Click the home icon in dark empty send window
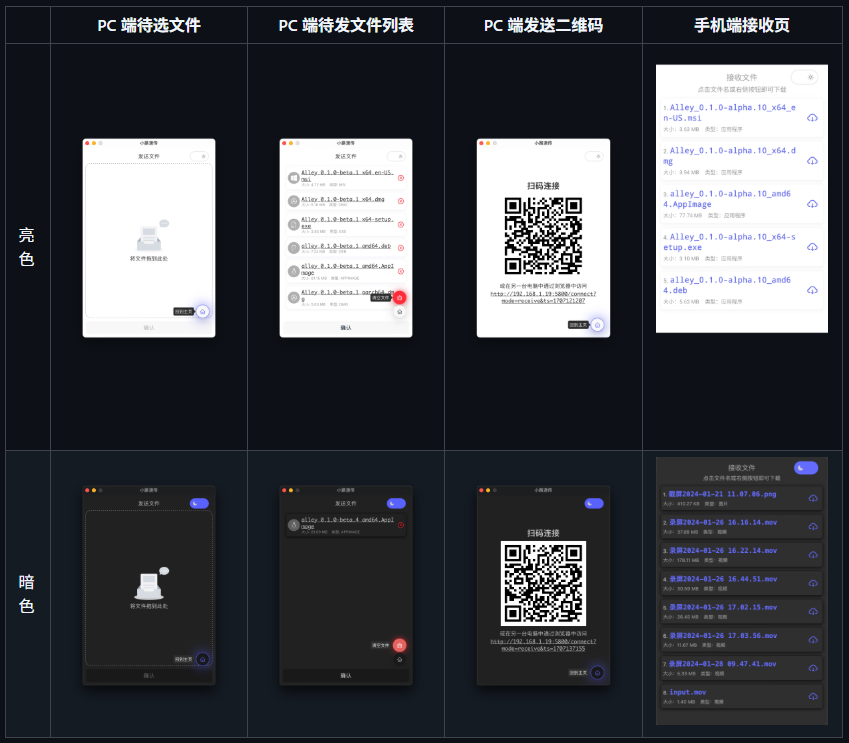 pyautogui.click(x=203, y=659)
